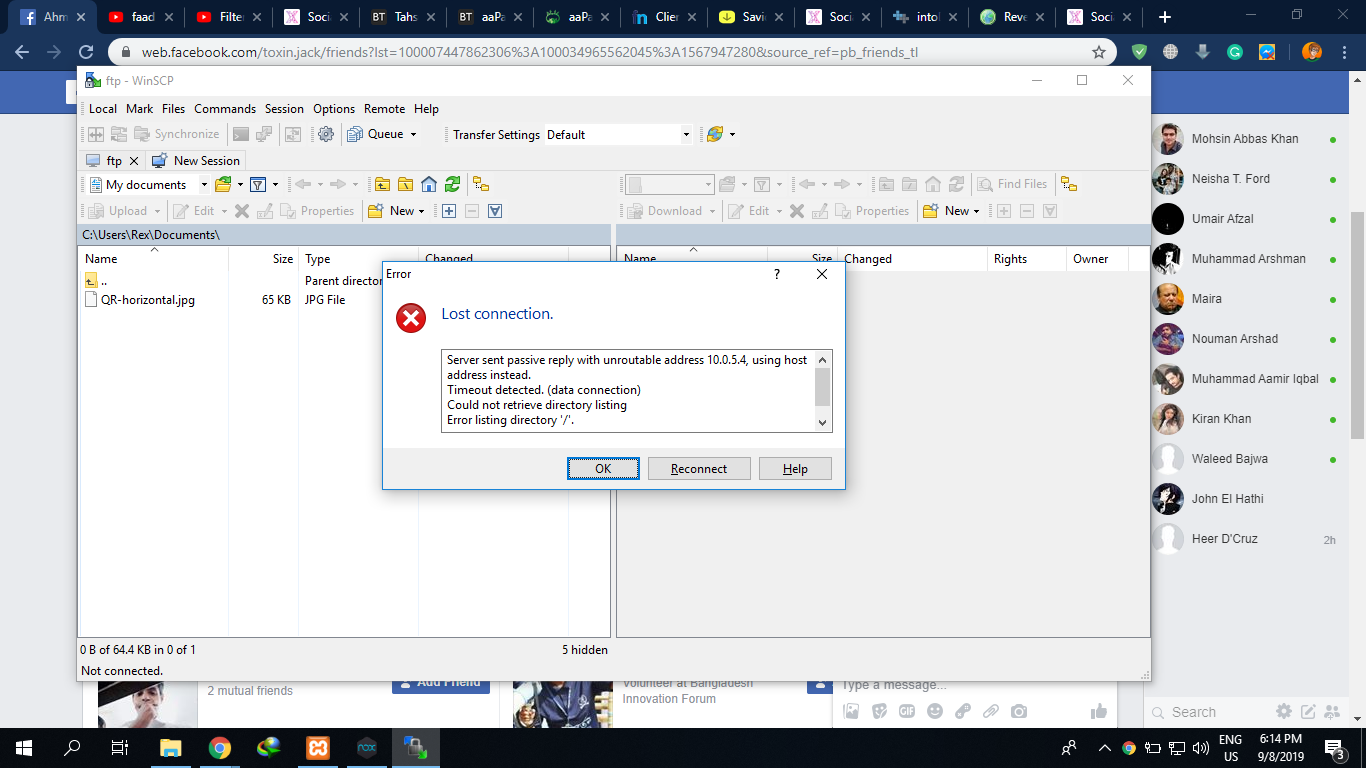The height and width of the screenshot is (768, 1366).
Task: Open the Commands menu
Action: (x=225, y=109)
